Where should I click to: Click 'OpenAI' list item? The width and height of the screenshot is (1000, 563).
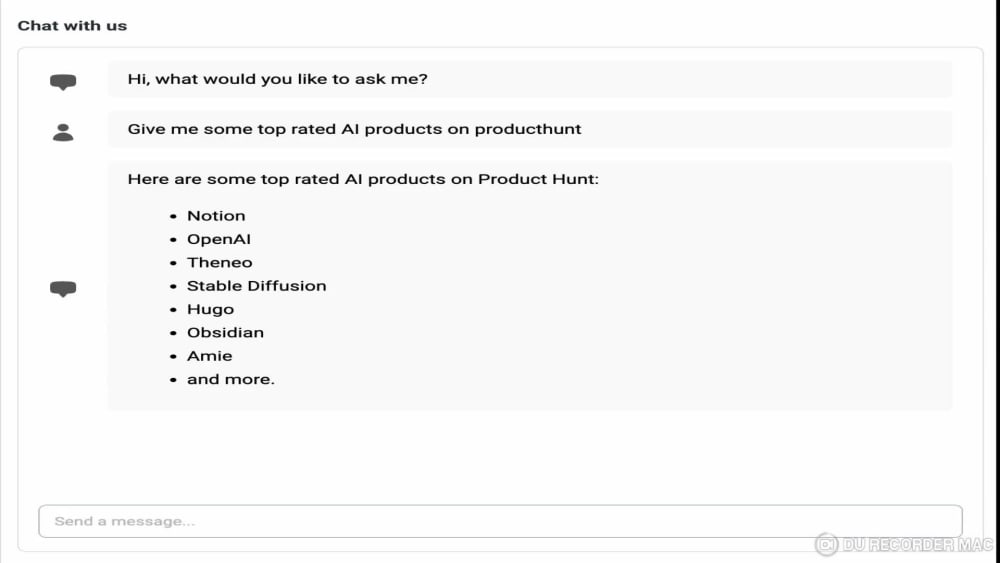tap(219, 239)
